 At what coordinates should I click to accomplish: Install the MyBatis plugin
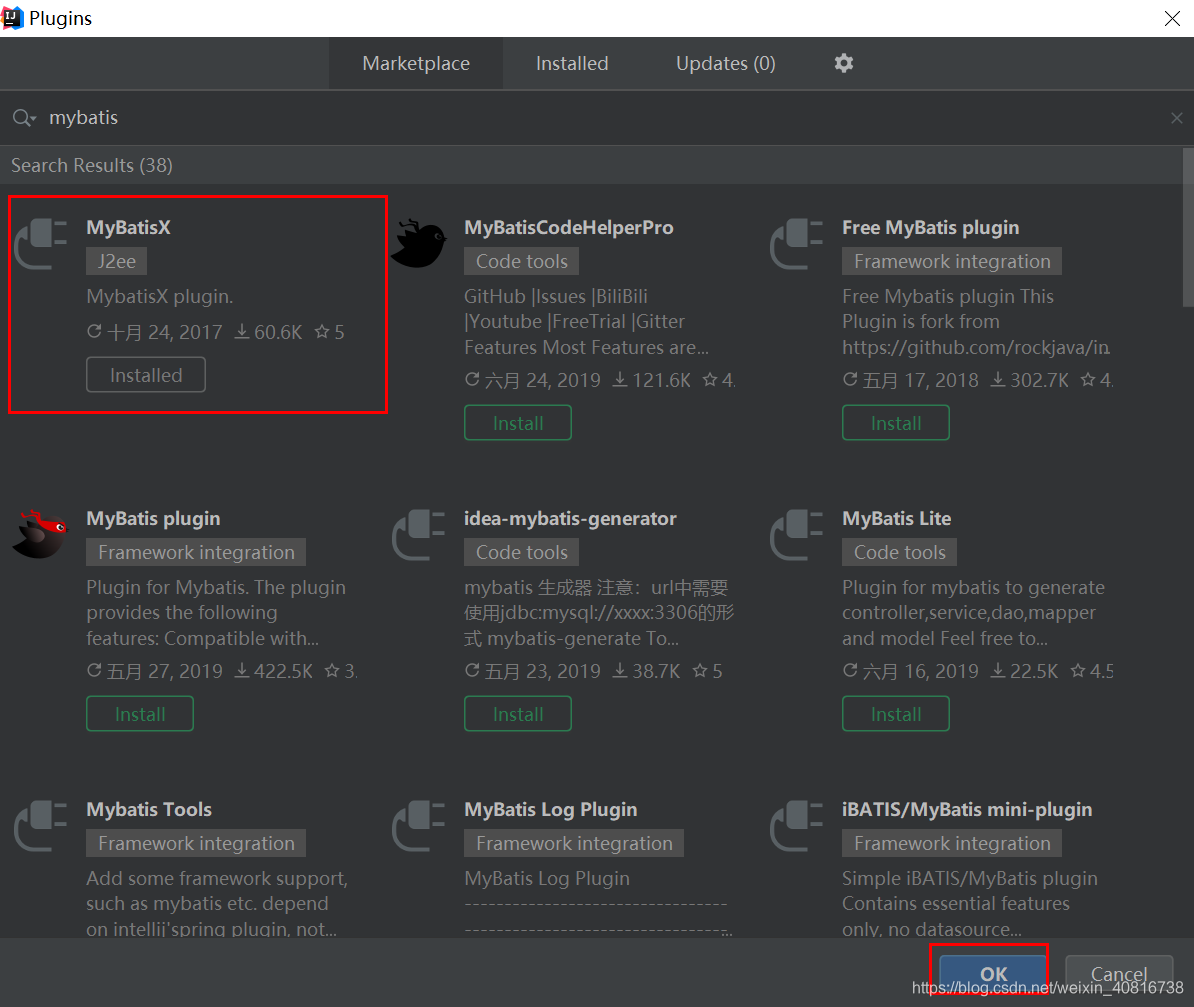140,714
